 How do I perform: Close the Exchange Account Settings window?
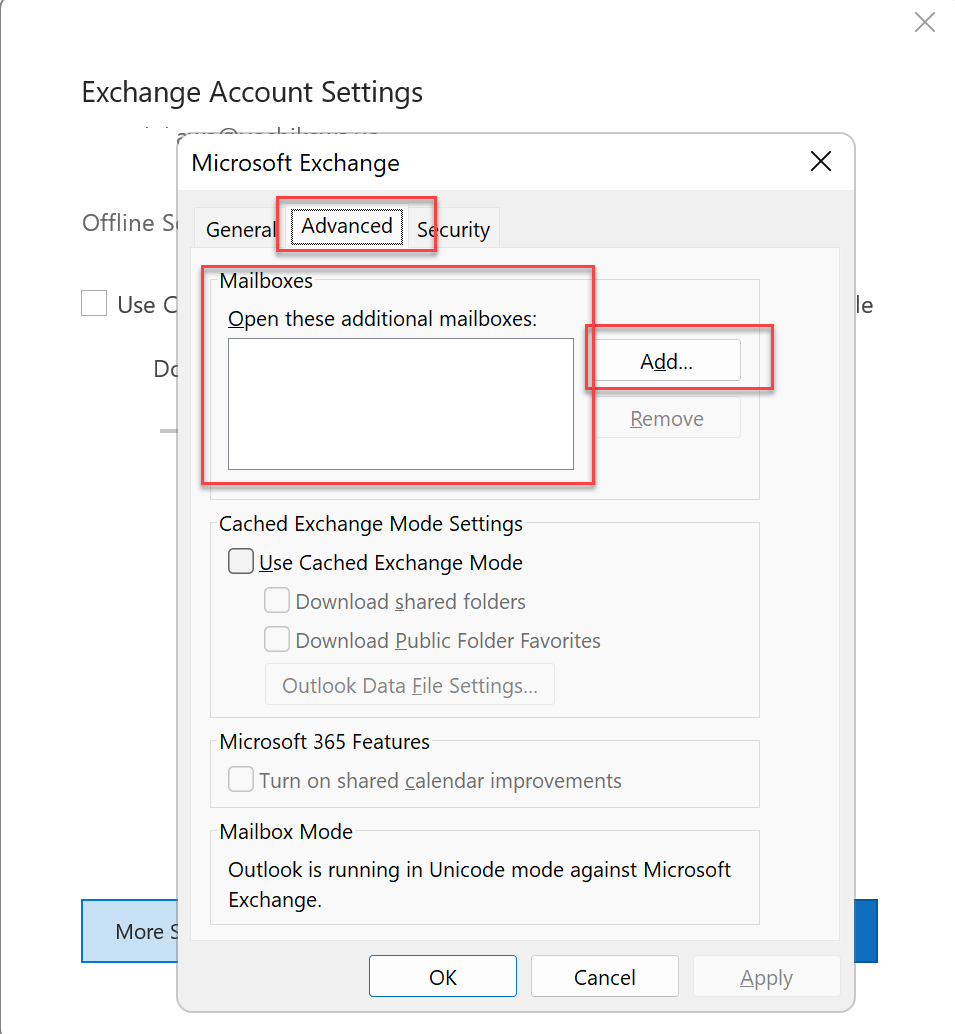pos(925,22)
